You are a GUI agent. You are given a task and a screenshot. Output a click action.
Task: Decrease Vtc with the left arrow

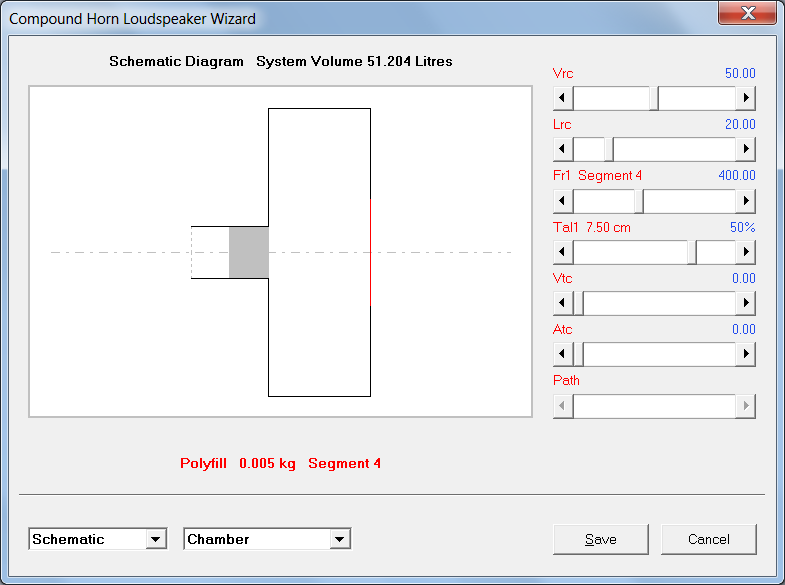click(563, 303)
